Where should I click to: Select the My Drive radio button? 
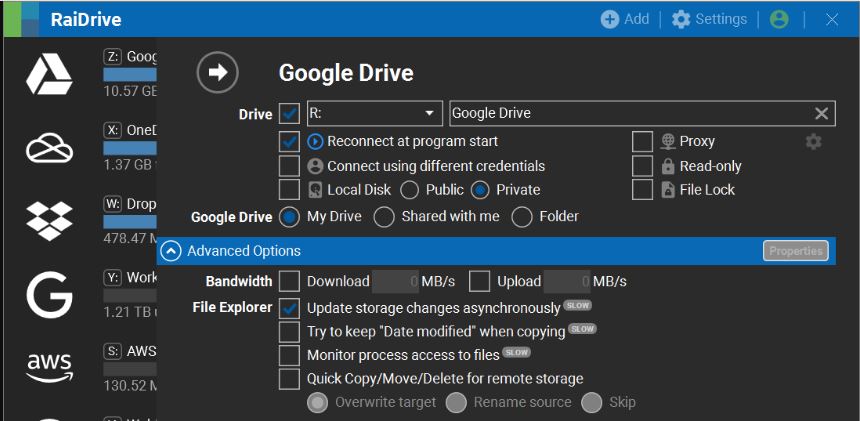click(289, 217)
